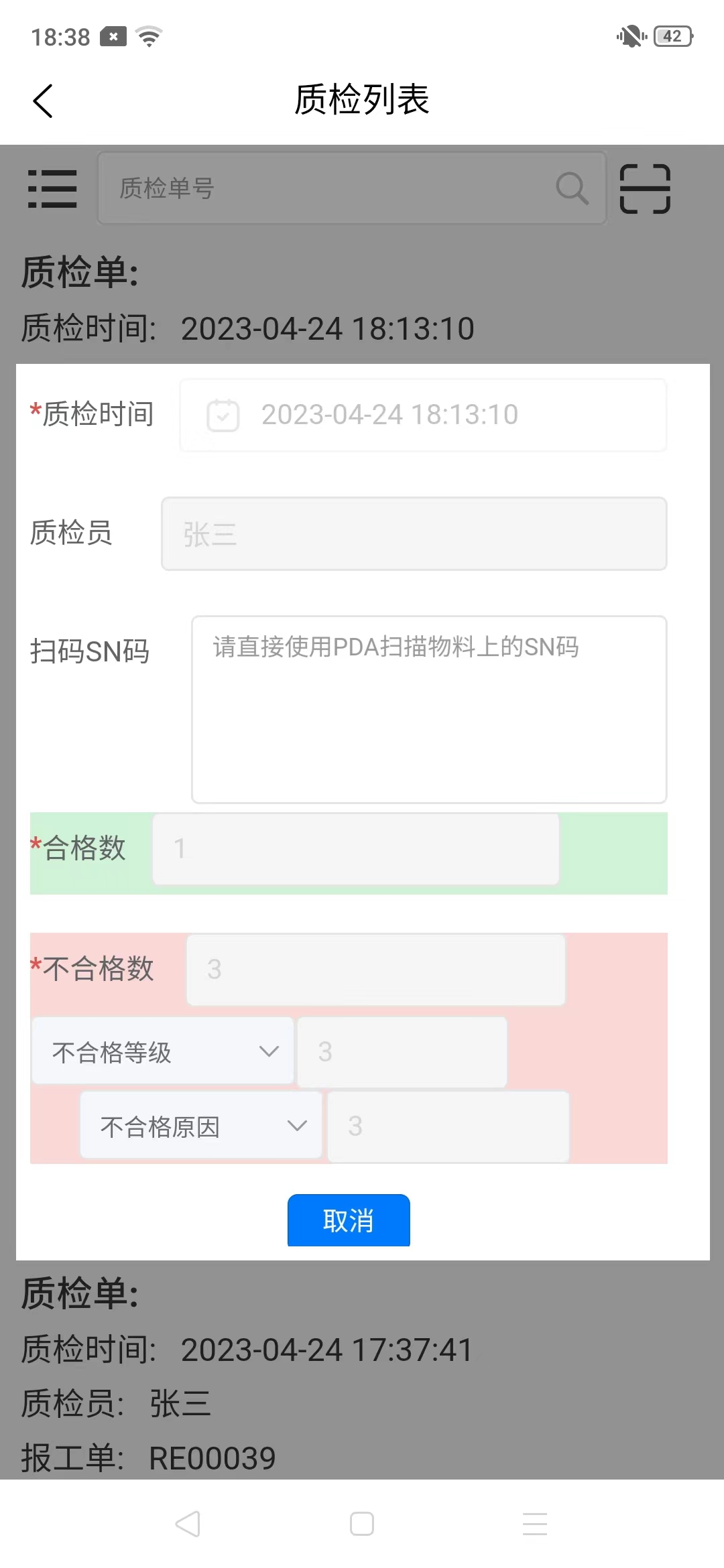This screenshot has height=1568, width=724.
Task: Tap the back arrow in header
Action: point(43,101)
